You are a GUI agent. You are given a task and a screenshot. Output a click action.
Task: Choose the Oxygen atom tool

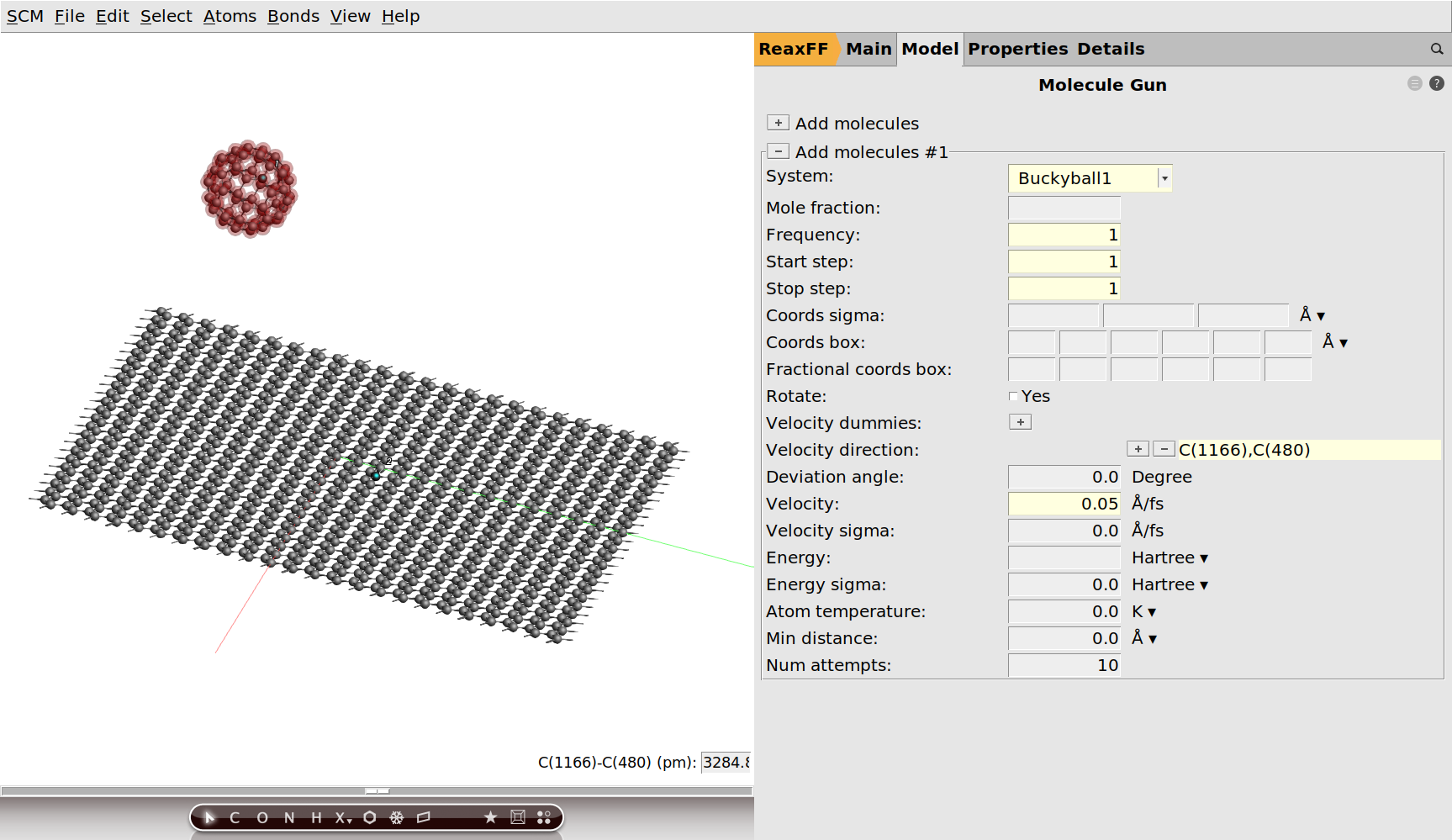coord(262,817)
